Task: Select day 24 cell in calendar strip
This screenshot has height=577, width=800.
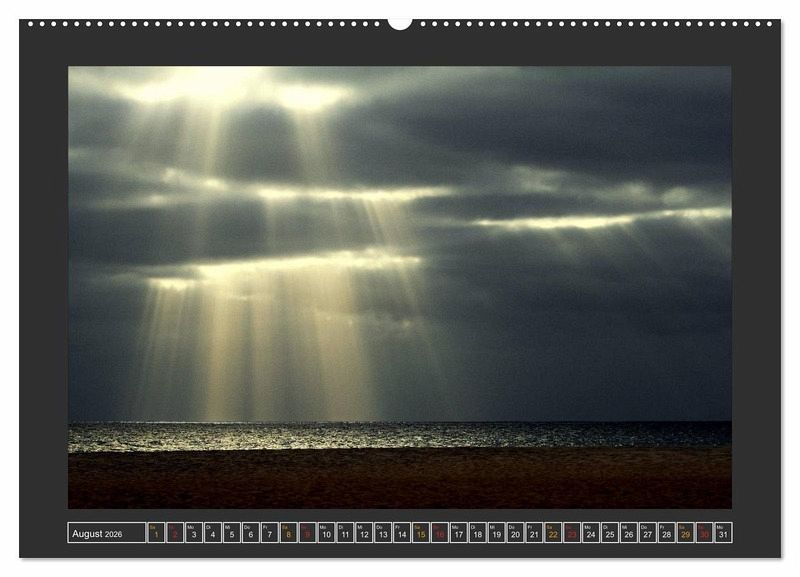Action: click(x=590, y=532)
